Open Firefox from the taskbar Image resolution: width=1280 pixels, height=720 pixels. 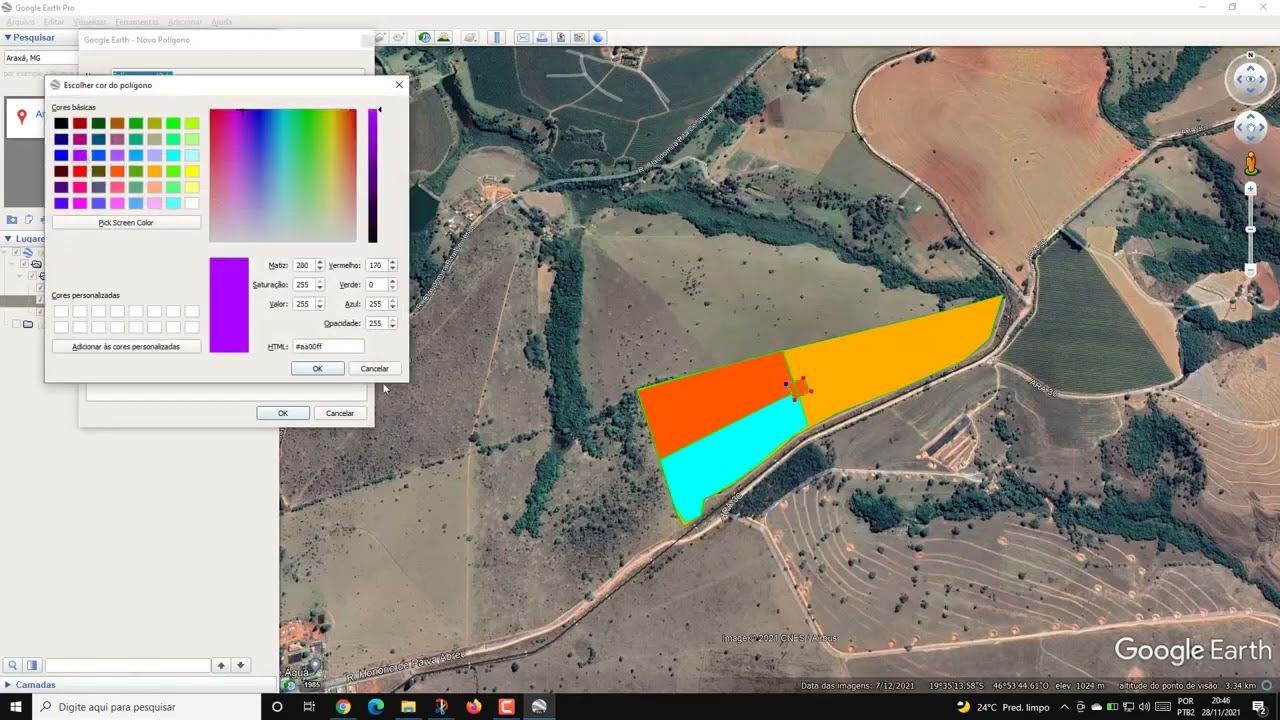pyautogui.click(x=473, y=707)
